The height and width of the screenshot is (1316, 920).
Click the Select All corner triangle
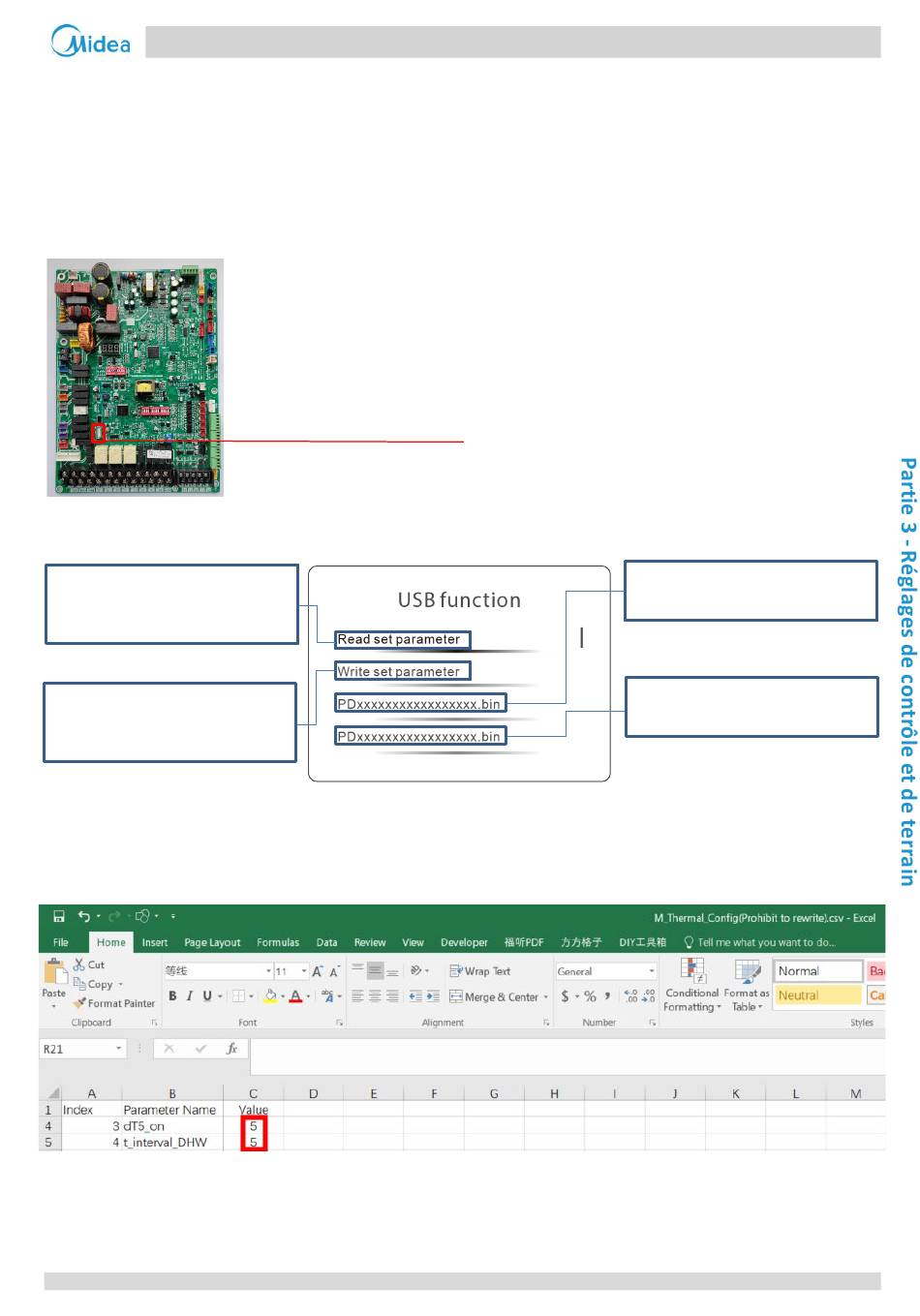pyautogui.click(x=54, y=1093)
